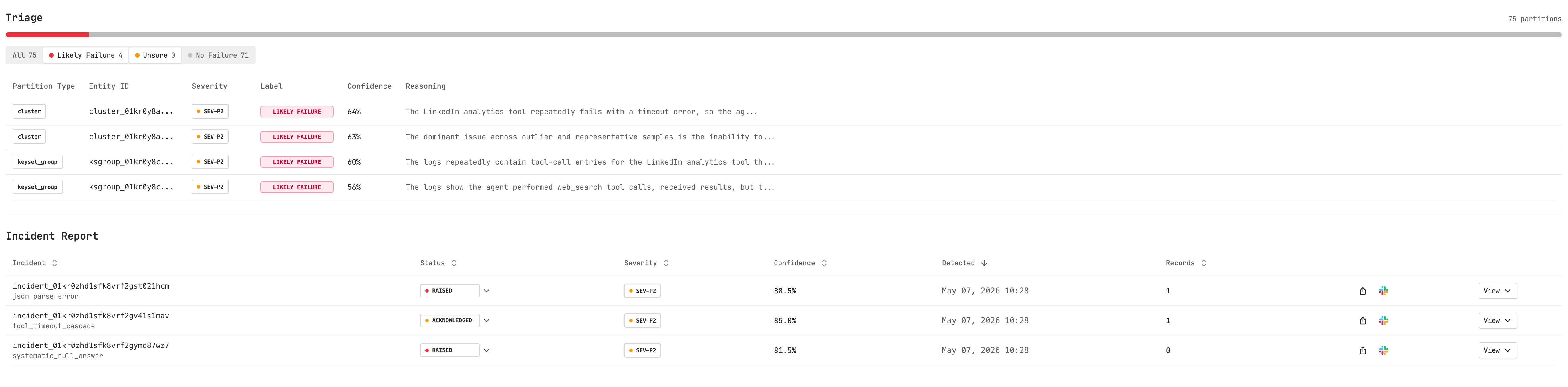
Task: Toggle Detected column sort arrow
Action: pyautogui.click(x=984, y=263)
